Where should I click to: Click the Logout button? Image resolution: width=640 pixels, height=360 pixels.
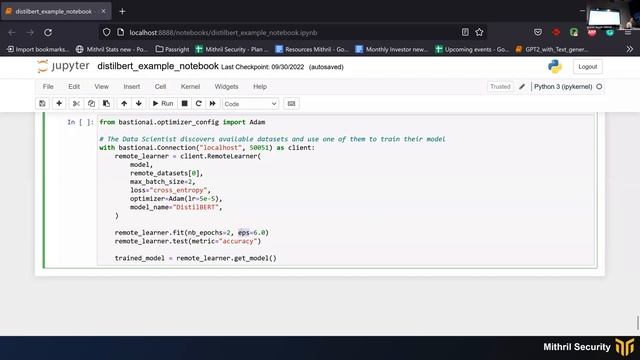pos(588,67)
